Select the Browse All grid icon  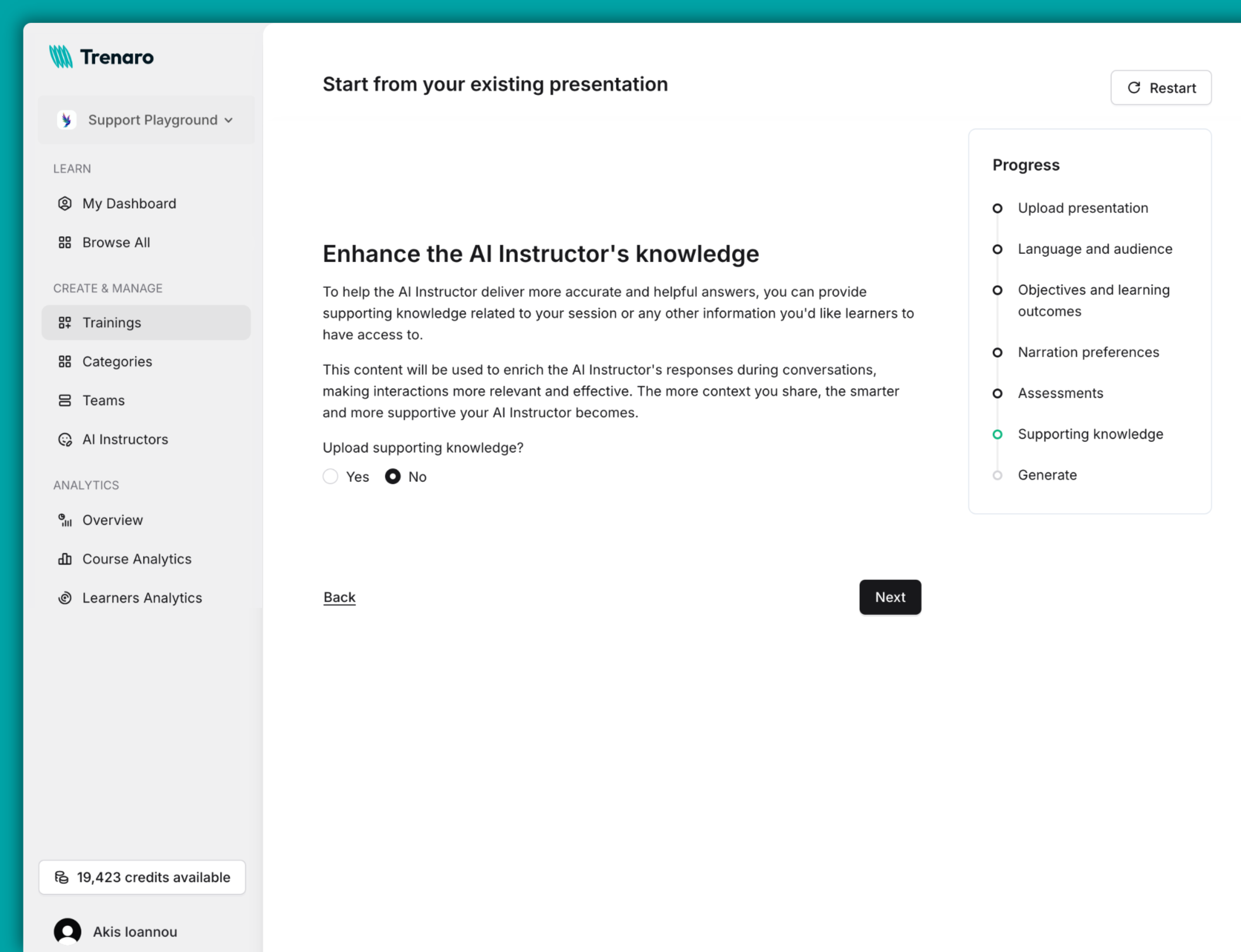(65, 242)
